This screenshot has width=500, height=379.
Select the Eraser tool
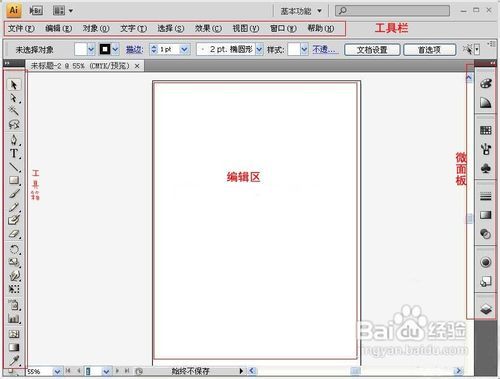point(14,234)
